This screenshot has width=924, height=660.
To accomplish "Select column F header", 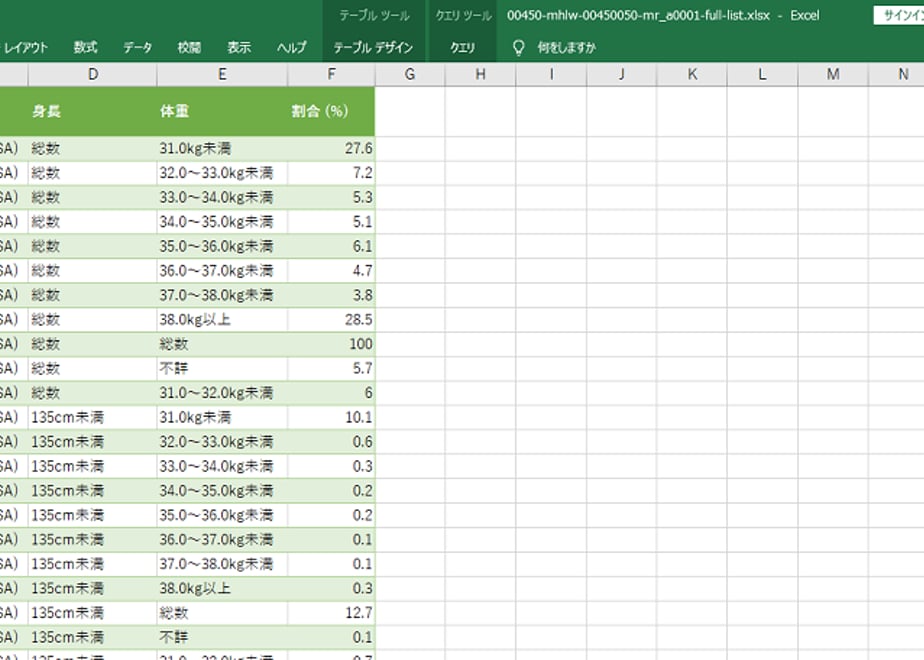I will point(331,74).
